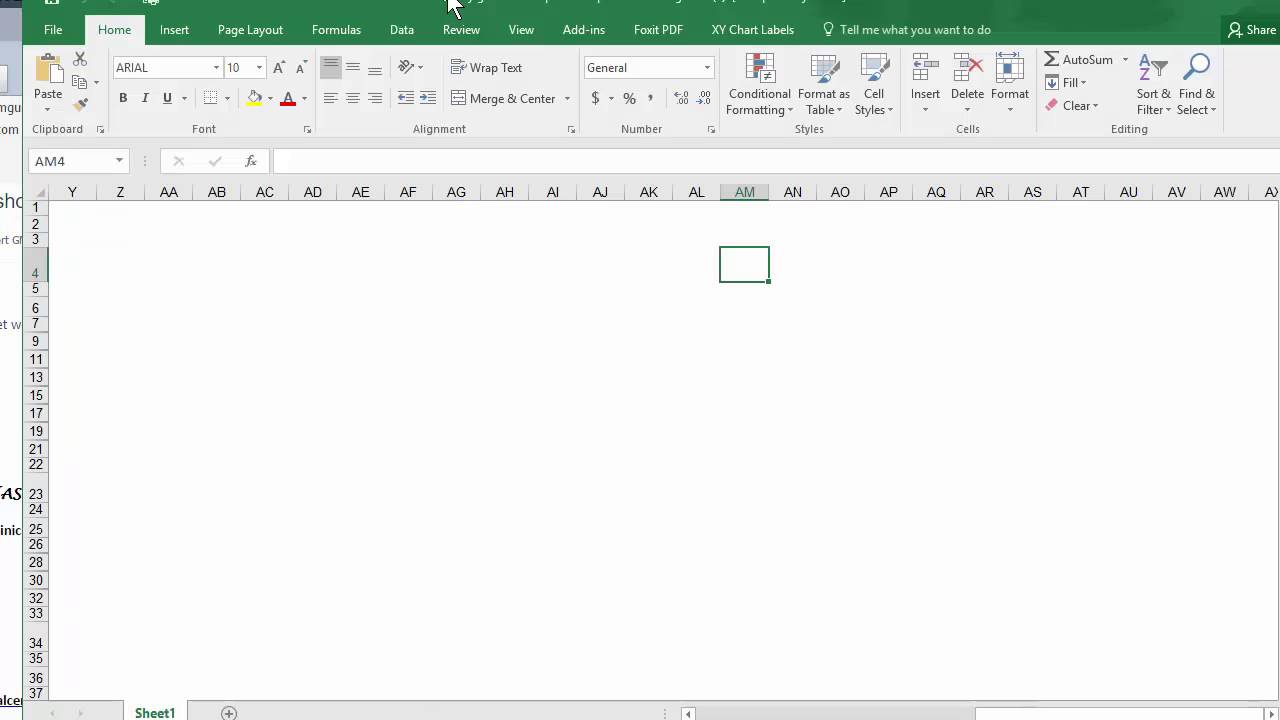Switch to the XY Chart Labels tab
1280x720 pixels.
coord(753,30)
